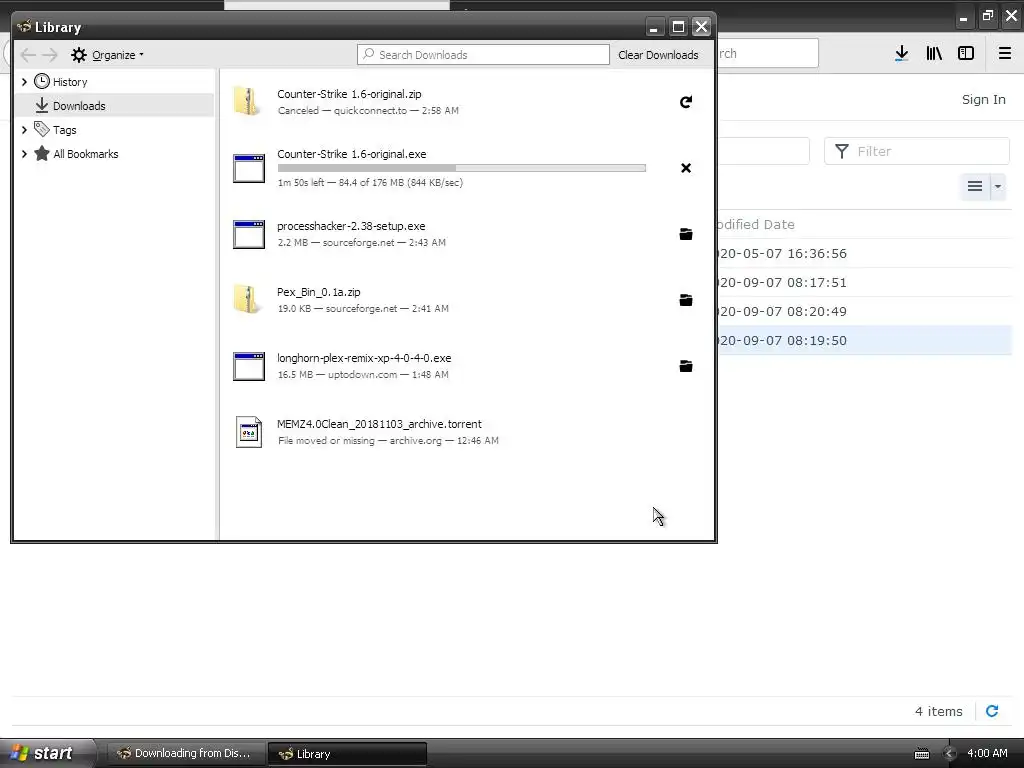Open the browser library bookshelf icon
The image size is (1024, 768).
(934, 54)
